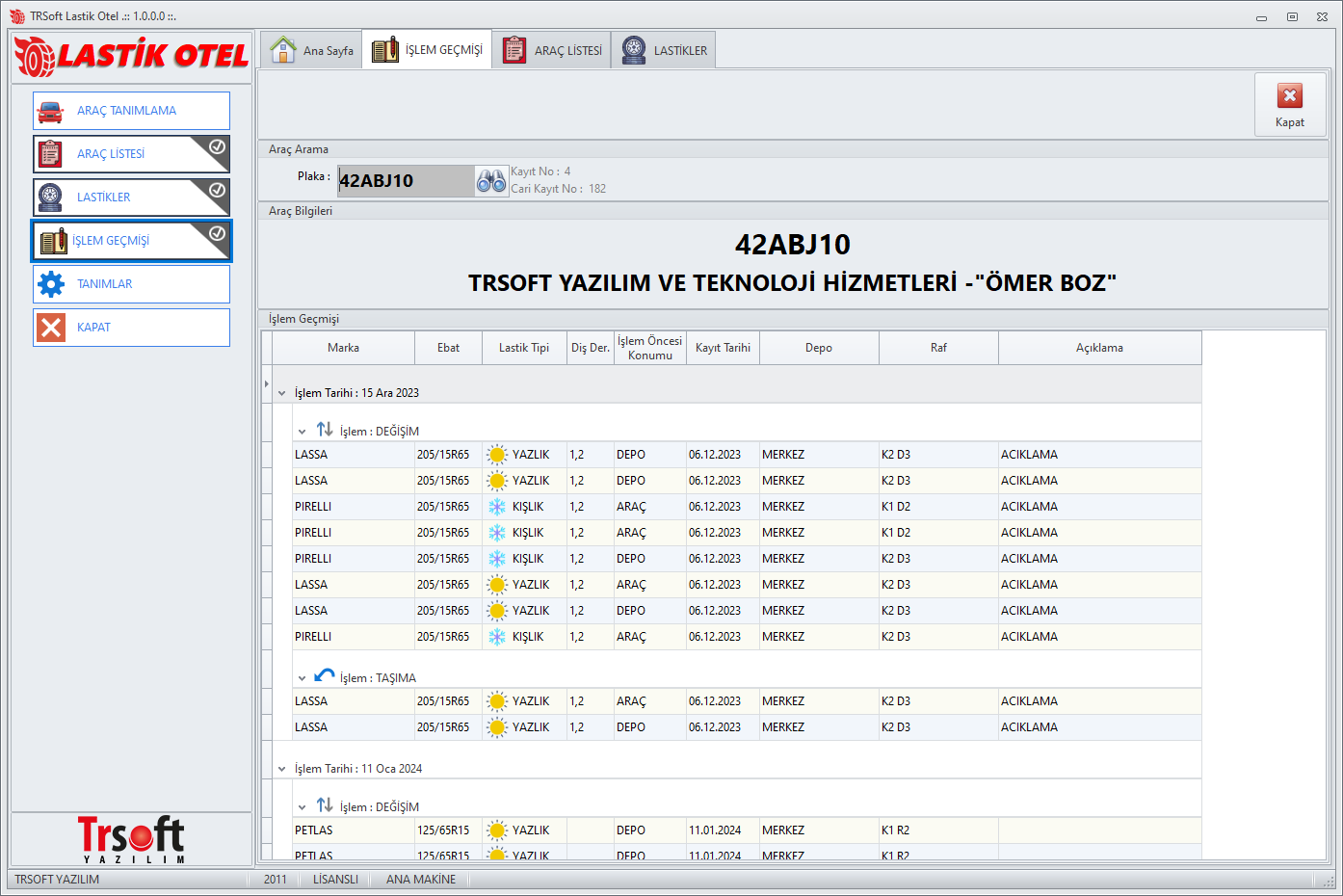
Task: Click the Depo column header
Action: coord(819,348)
